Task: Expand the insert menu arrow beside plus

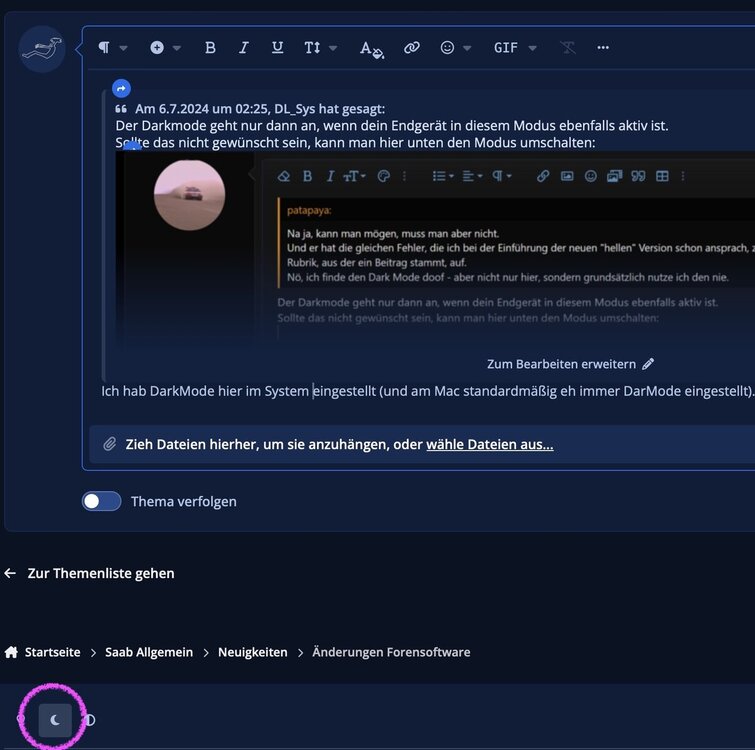Action: (177, 48)
